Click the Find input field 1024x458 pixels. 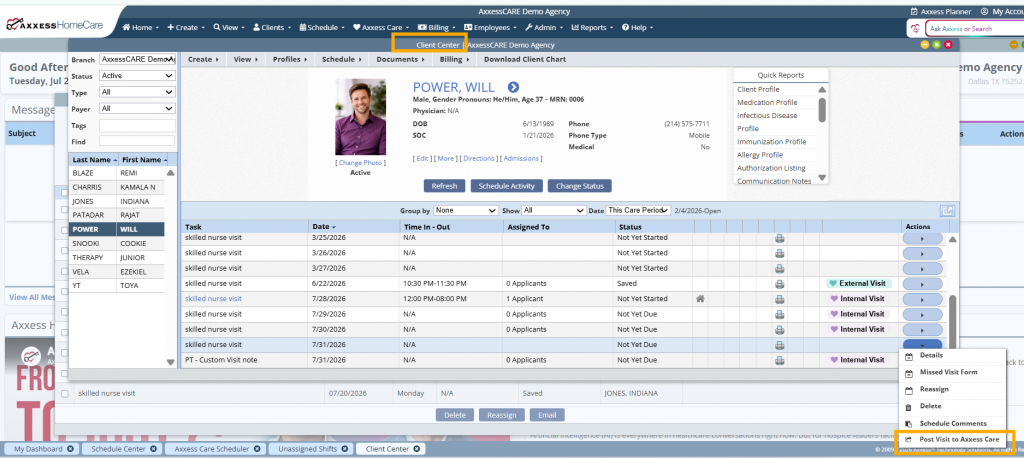tap(137, 141)
